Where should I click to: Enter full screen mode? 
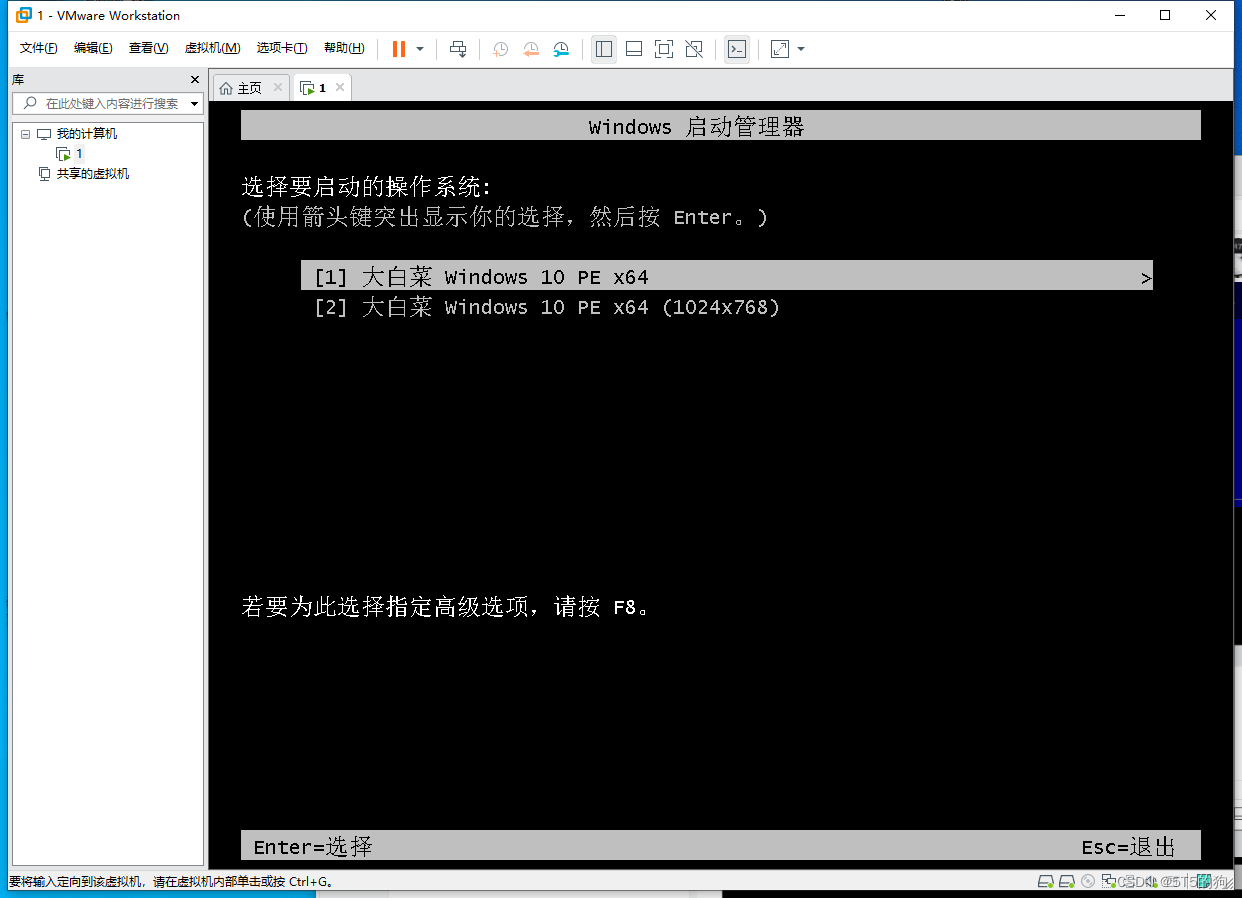pyautogui.click(x=663, y=48)
